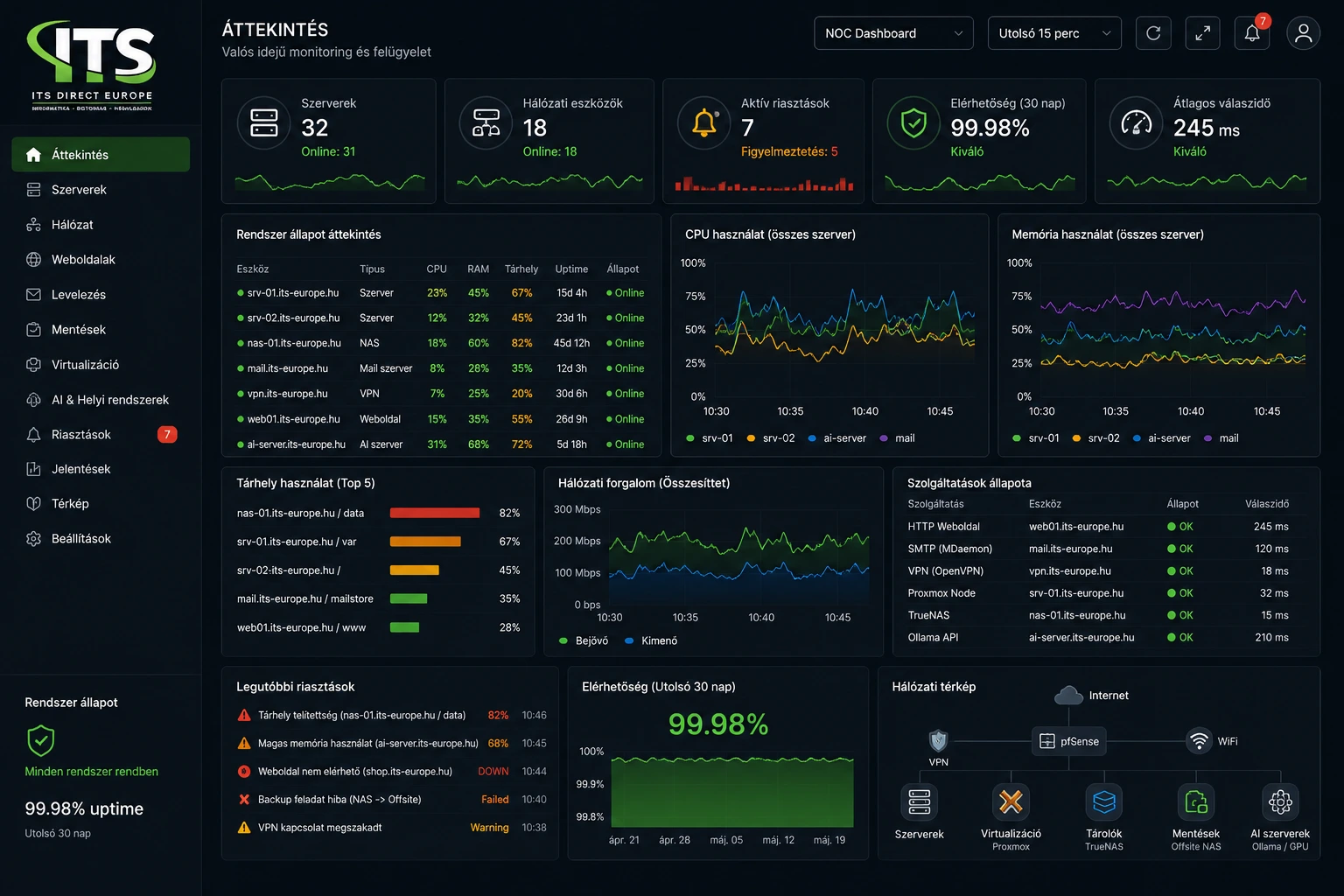Click Ollama API service row
This screenshot has width=1344, height=896.
pyautogui.click(x=1099, y=637)
